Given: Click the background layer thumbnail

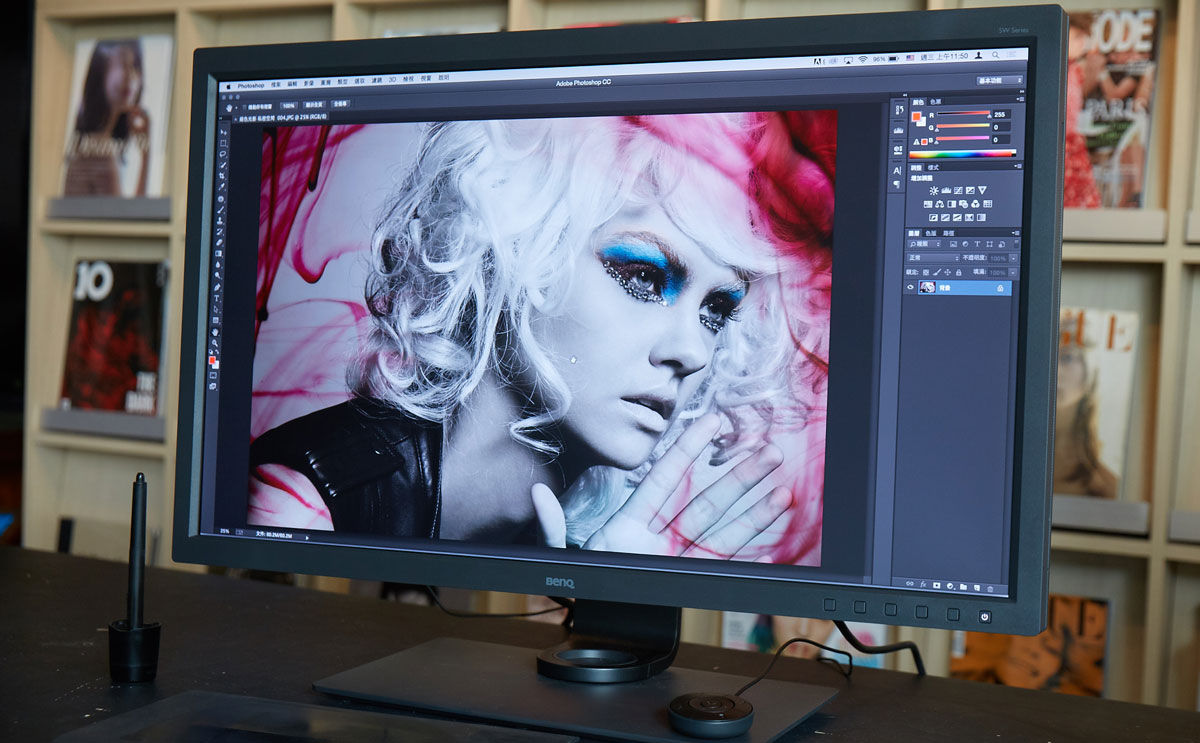Looking at the screenshot, I should [927, 286].
